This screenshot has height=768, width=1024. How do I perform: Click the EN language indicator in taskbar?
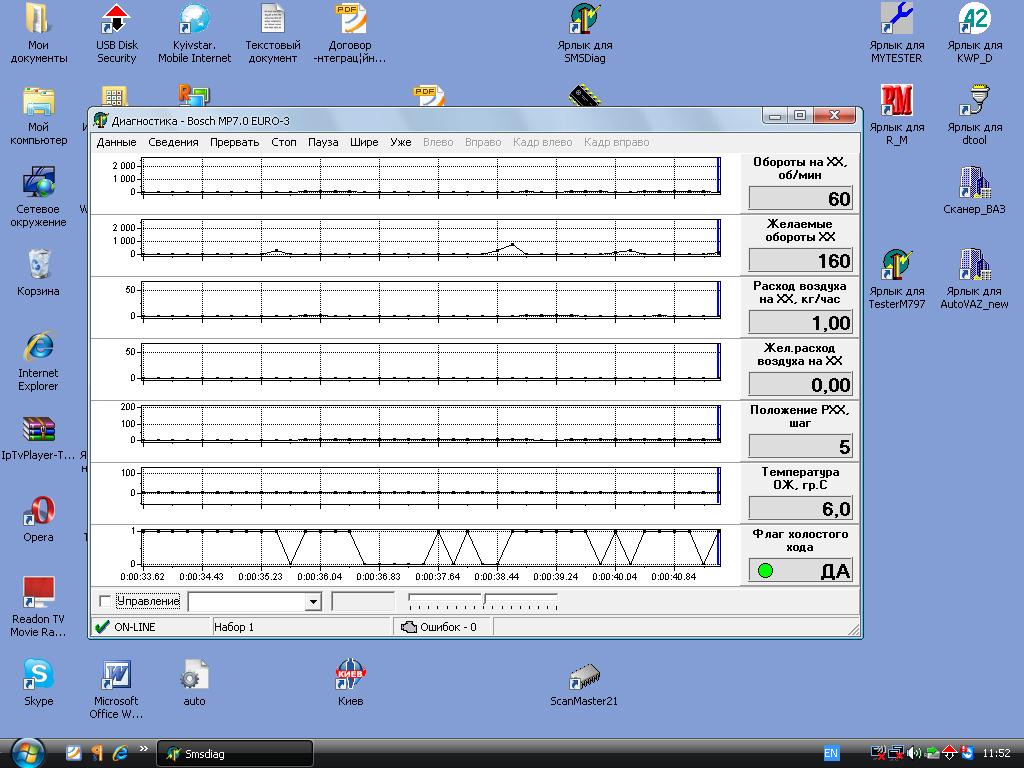pyautogui.click(x=831, y=753)
